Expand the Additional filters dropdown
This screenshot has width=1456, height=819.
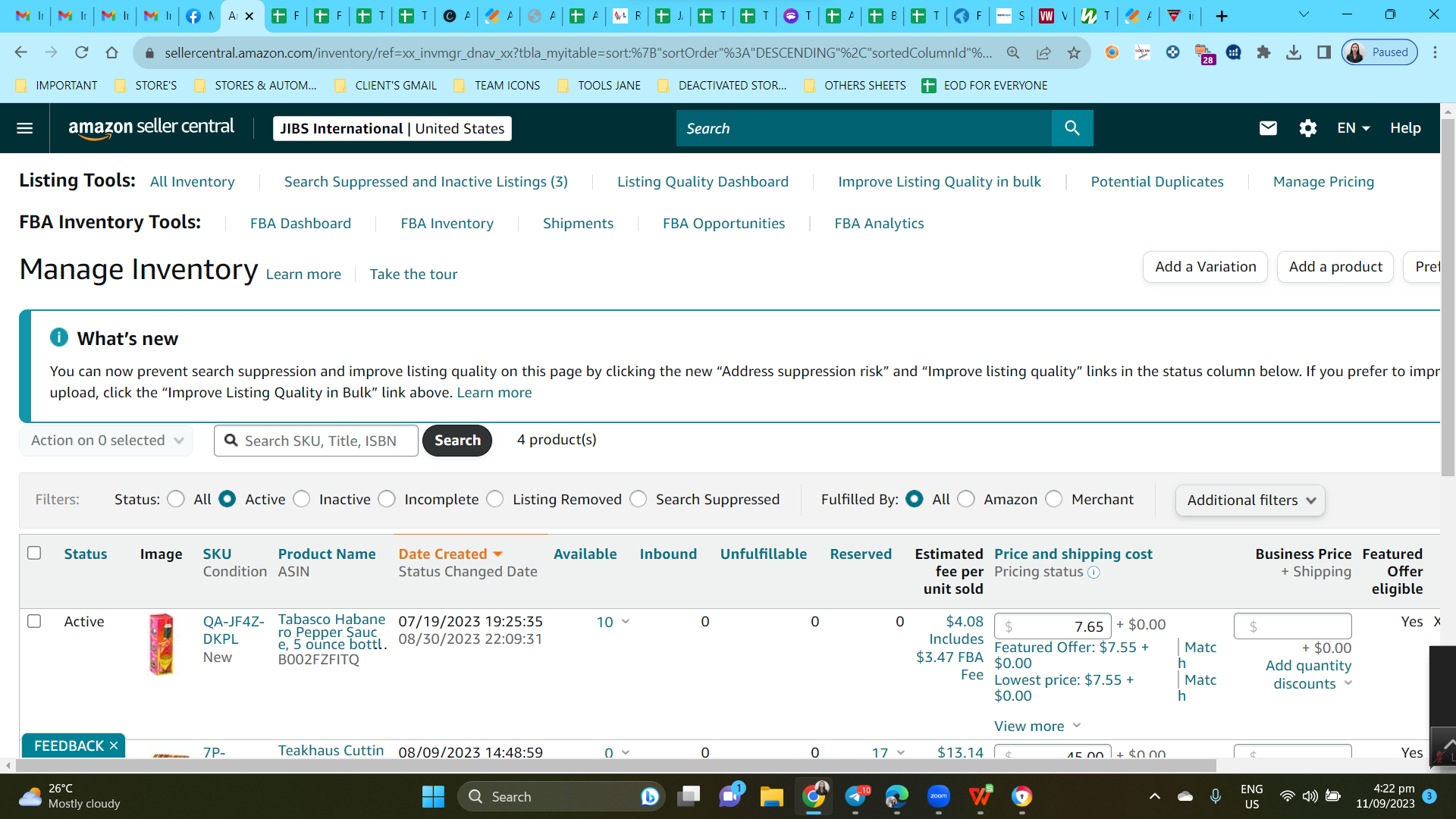tap(1250, 500)
